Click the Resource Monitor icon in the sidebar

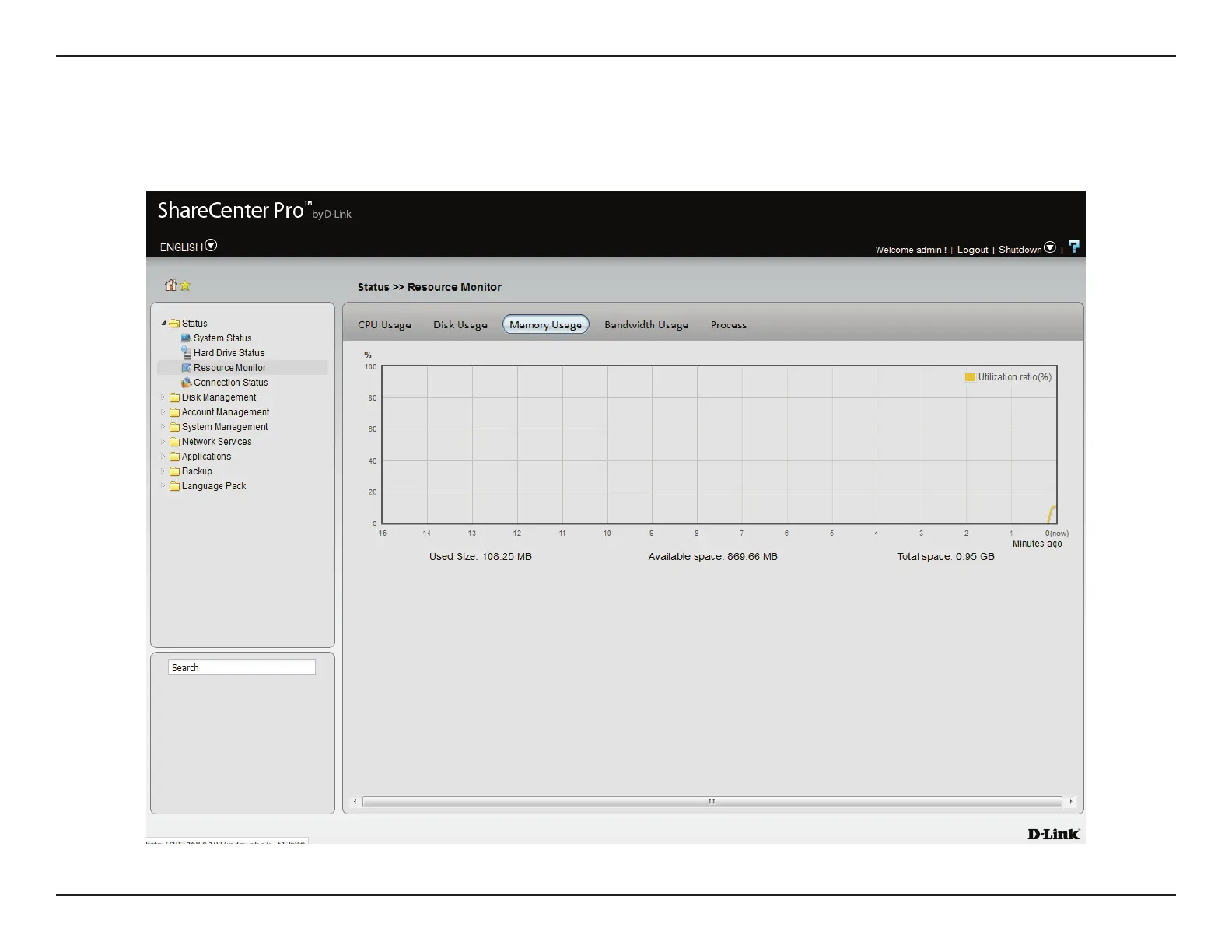[186, 368]
